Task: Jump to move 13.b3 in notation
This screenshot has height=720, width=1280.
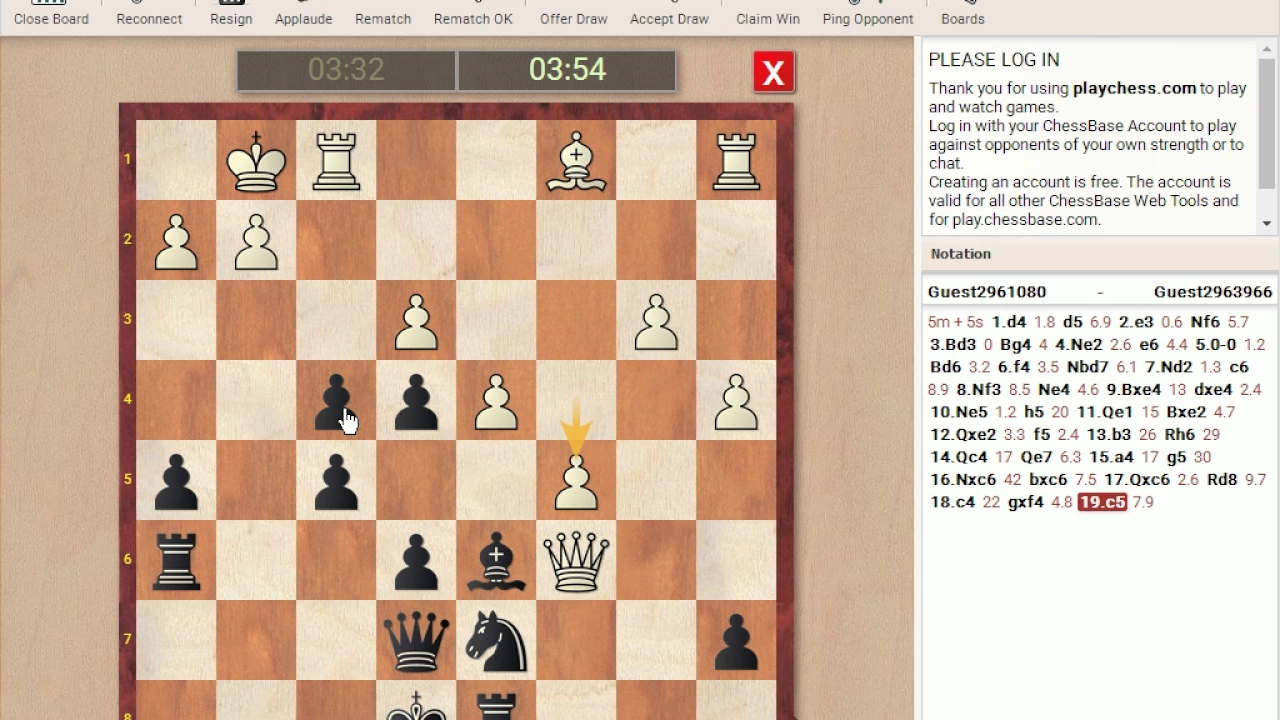Action: coord(1110,434)
